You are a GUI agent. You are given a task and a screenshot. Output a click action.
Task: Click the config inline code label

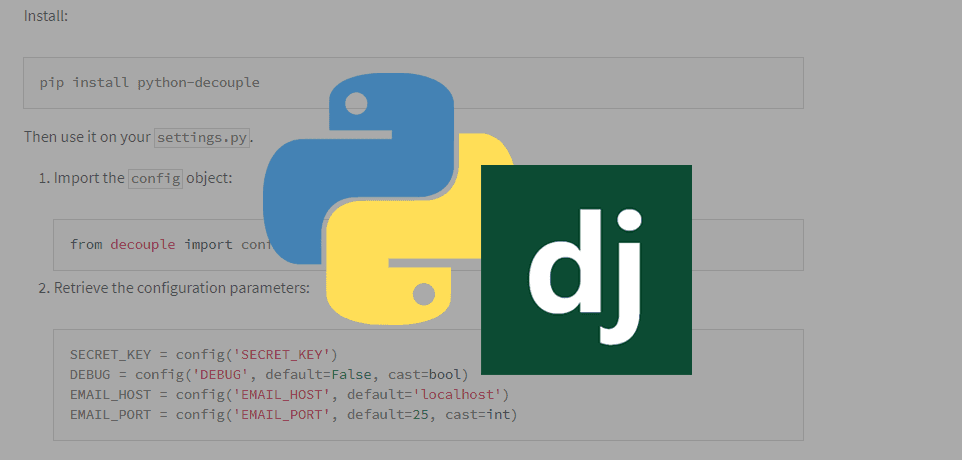[155, 178]
